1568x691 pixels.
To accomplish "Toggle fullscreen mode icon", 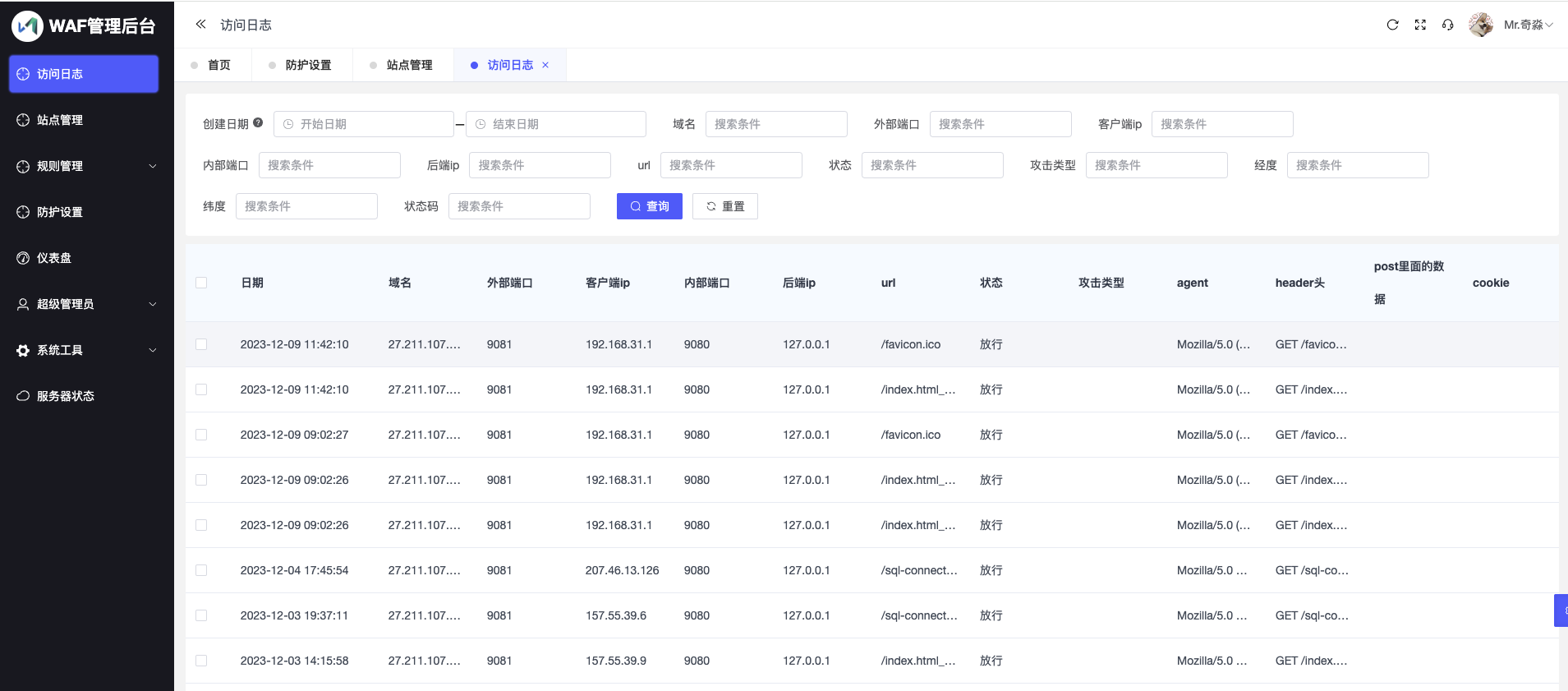I will tap(1420, 25).
